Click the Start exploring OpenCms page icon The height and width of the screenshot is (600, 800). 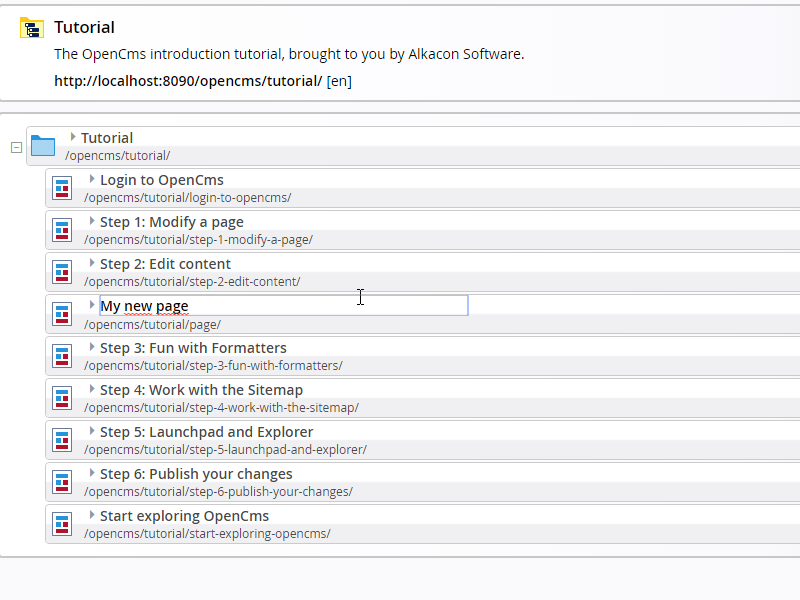61,523
